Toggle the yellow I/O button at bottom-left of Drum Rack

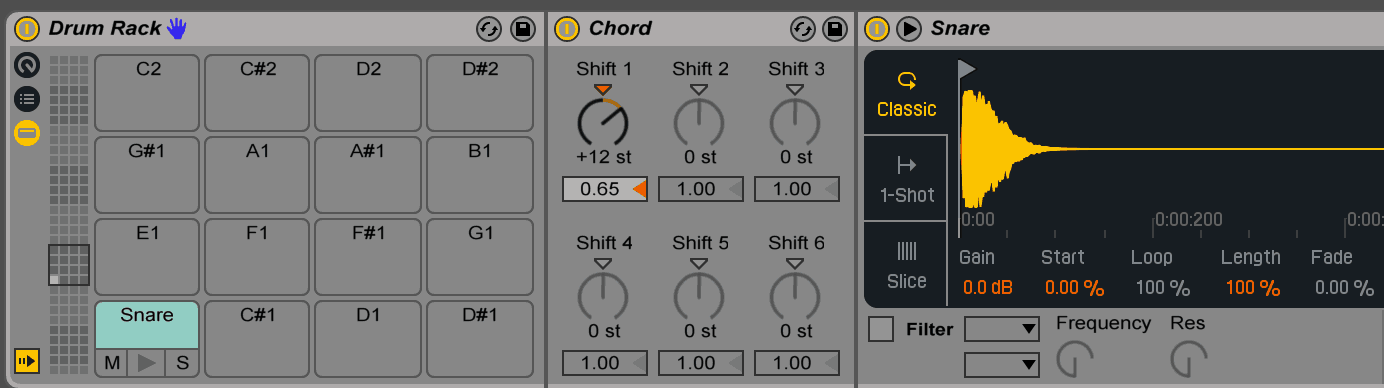tap(26, 360)
